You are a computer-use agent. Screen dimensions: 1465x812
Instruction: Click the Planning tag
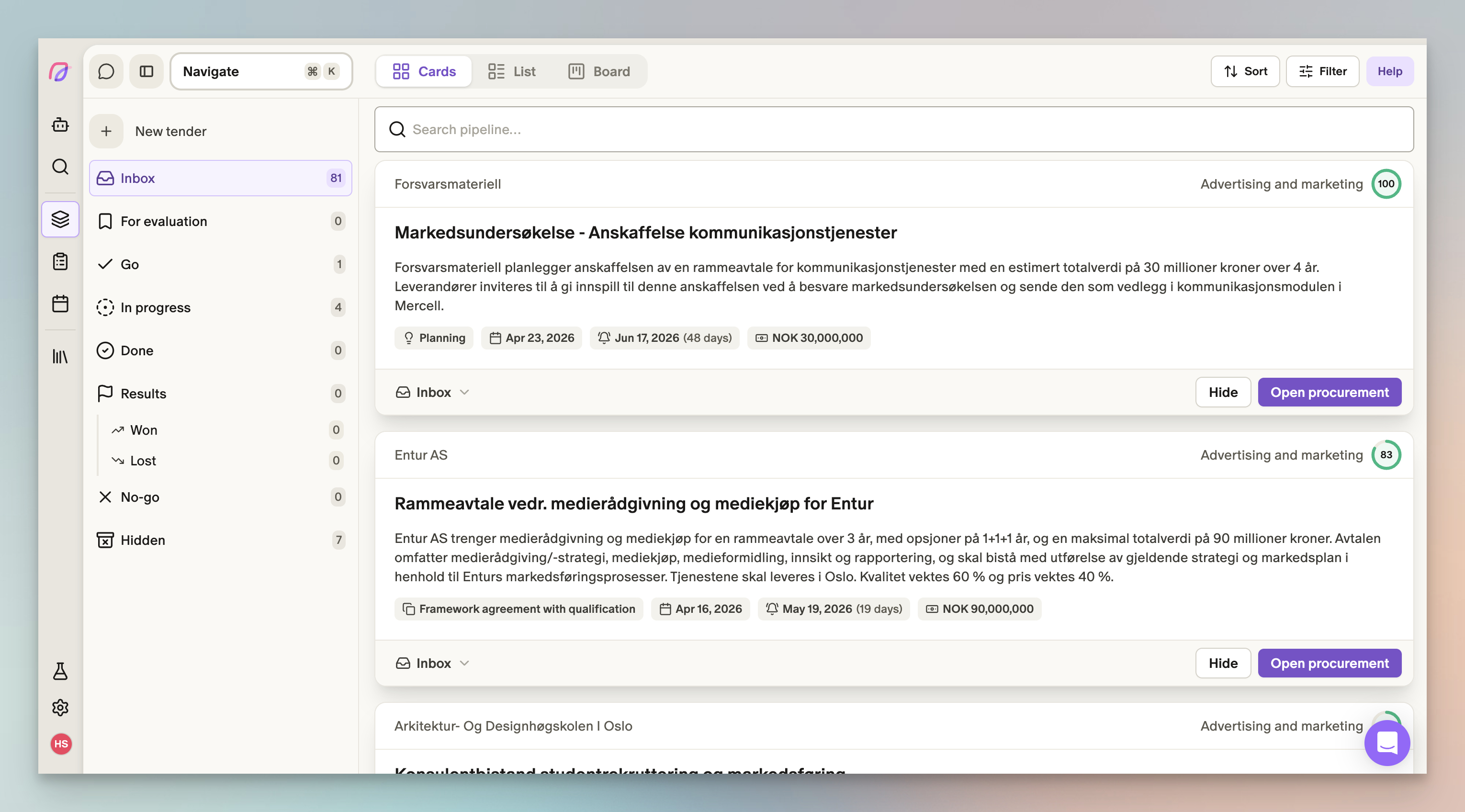tap(434, 338)
